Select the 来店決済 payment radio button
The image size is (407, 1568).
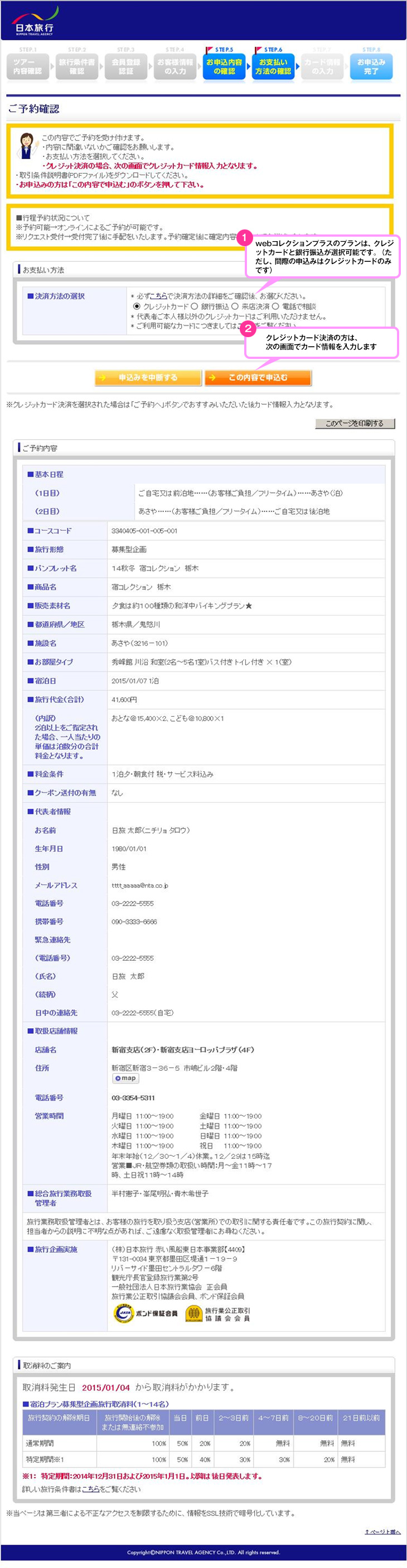(235, 307)
